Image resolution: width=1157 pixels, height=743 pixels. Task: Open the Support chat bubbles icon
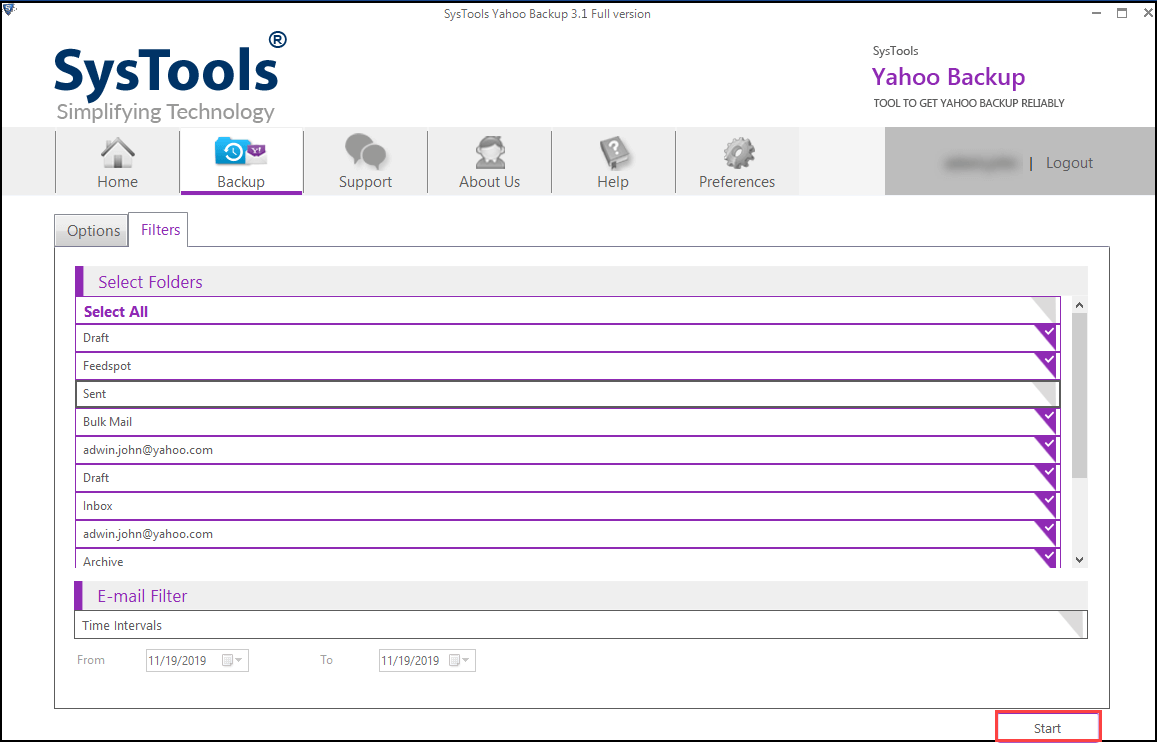point(365,151)
